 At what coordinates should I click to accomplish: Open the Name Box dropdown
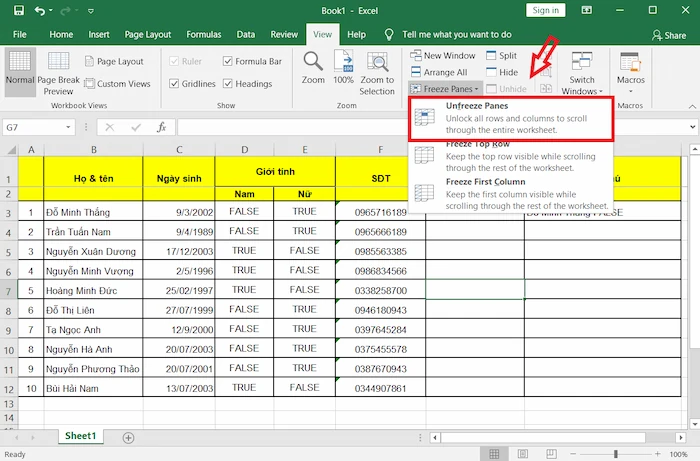pyautogui.click(x=68, y=127)
